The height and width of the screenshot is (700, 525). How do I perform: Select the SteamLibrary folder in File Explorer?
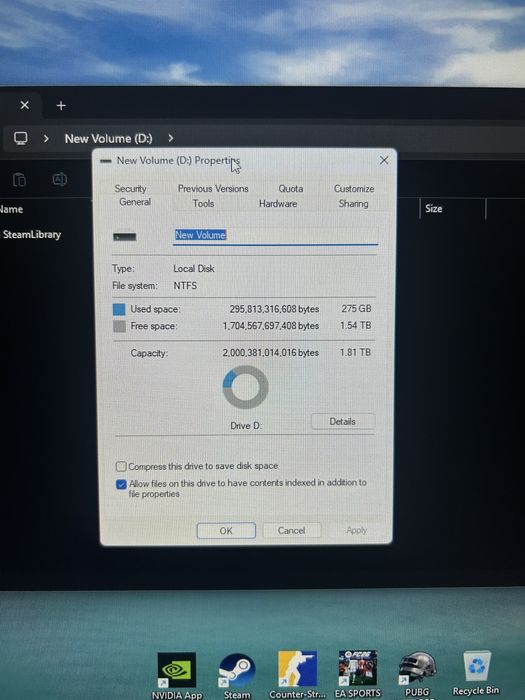(x=31, y=234)
